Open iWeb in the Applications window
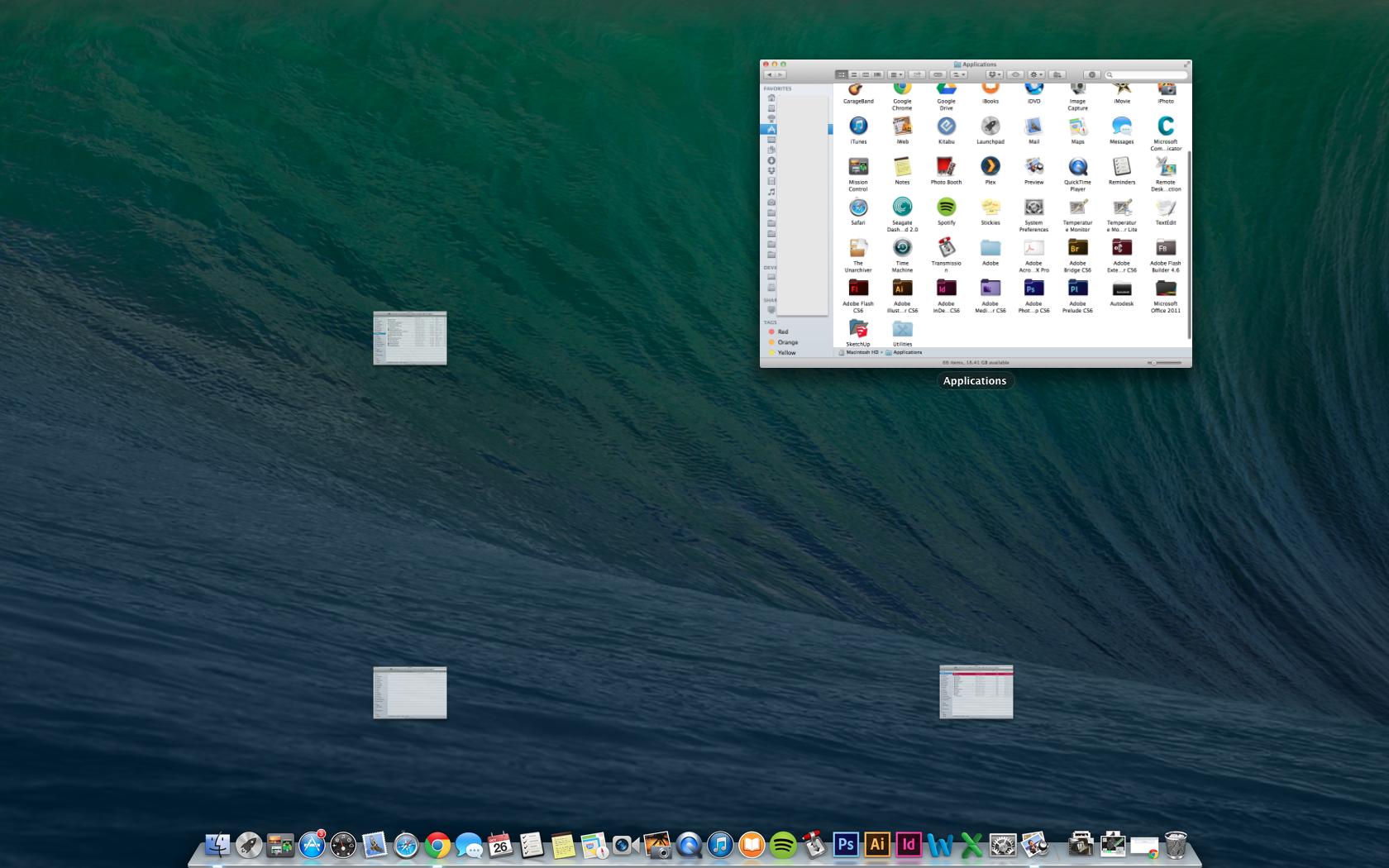Image resolution: width=1389 pixels, height=868 pixels. 902,126
